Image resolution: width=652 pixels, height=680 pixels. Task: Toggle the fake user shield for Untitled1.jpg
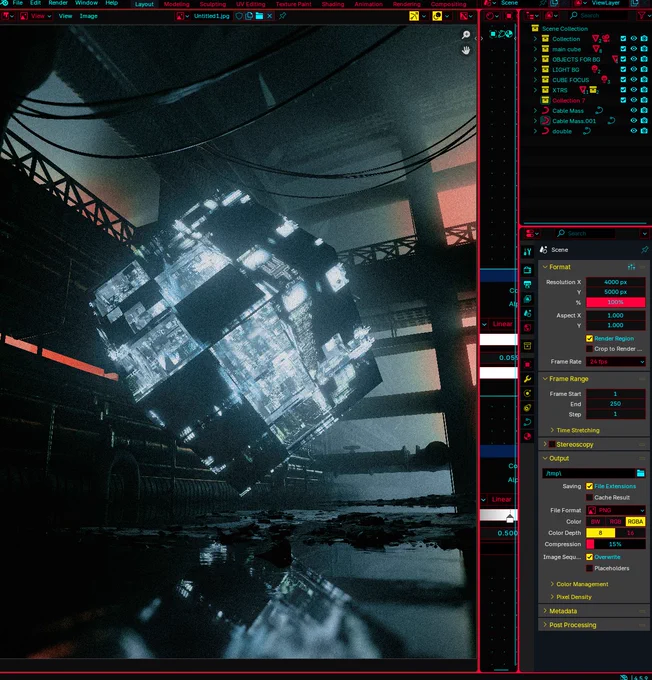239,16
